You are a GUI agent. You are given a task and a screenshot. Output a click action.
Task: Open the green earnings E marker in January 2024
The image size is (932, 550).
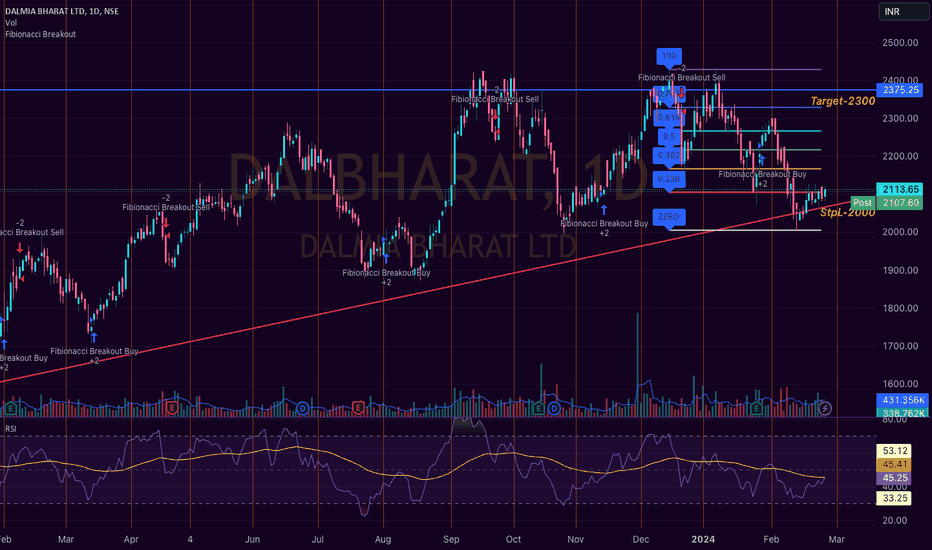[x=756, y=408]
